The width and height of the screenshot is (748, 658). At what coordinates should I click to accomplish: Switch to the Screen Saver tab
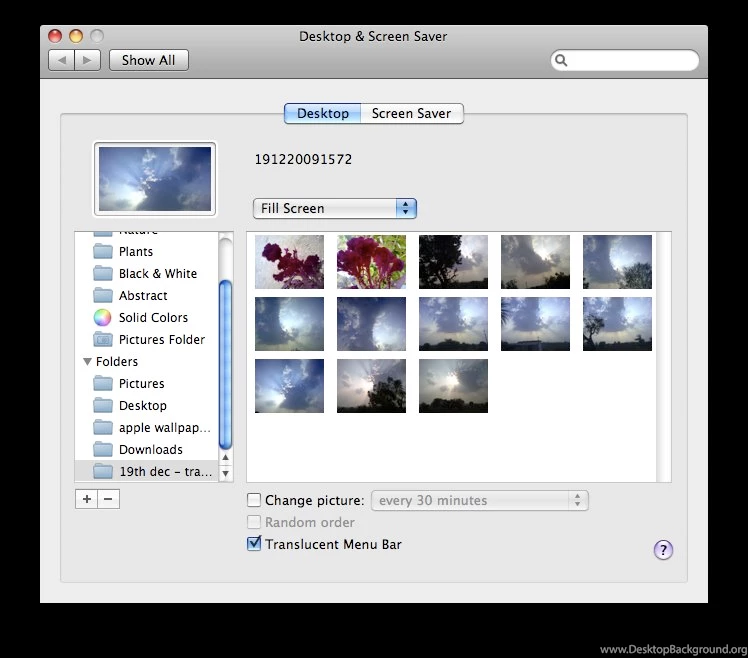click(412, 114)
